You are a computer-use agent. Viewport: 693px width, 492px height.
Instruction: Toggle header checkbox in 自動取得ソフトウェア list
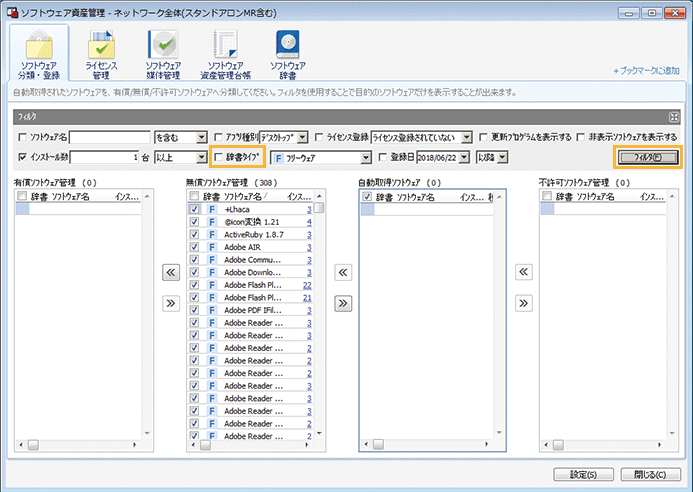(x=367, y=196)
